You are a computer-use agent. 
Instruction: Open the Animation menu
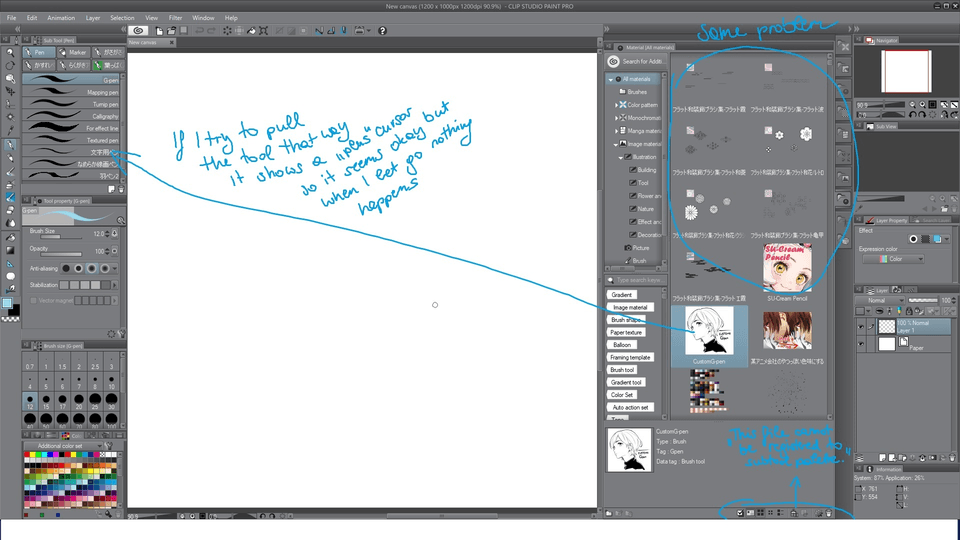[61, 18]
